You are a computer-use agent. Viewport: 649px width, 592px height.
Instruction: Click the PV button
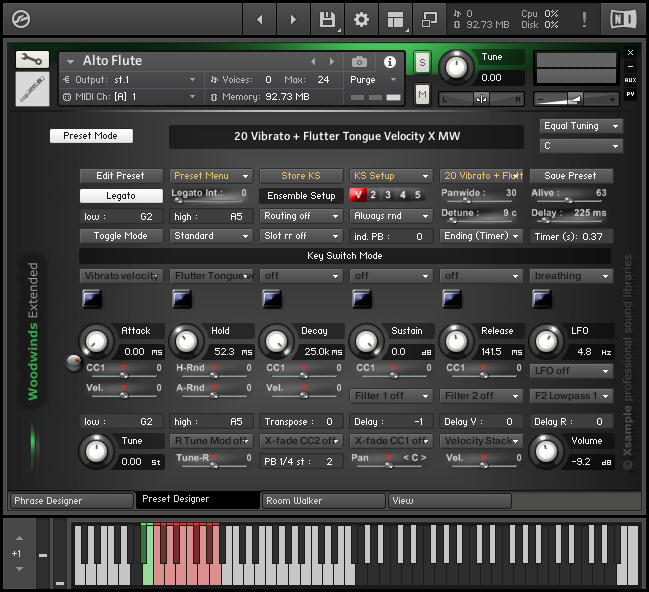coord(630,94)
